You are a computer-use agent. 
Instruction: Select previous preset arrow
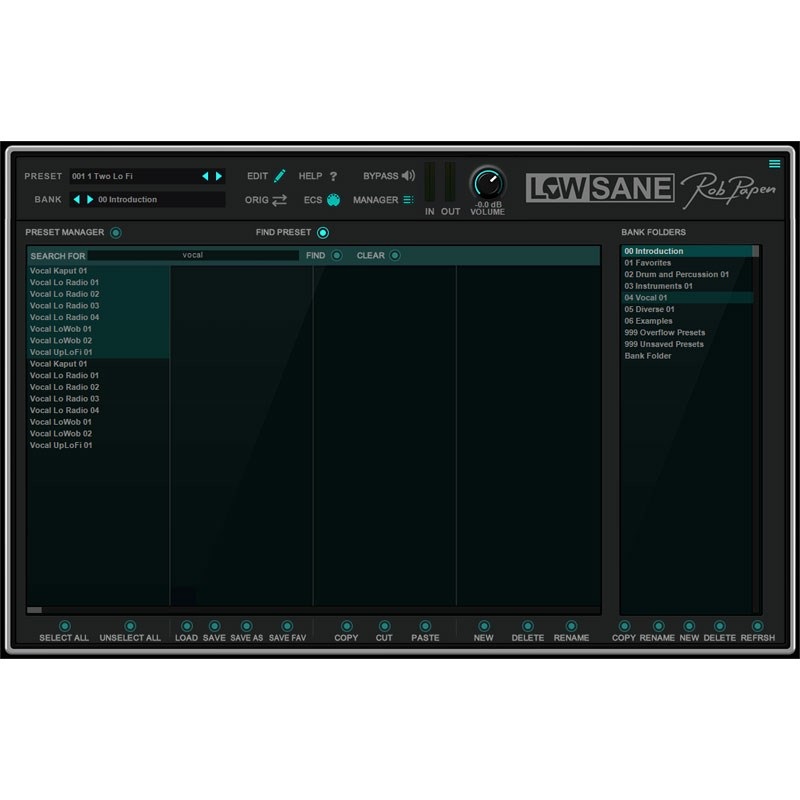point(205,176)
